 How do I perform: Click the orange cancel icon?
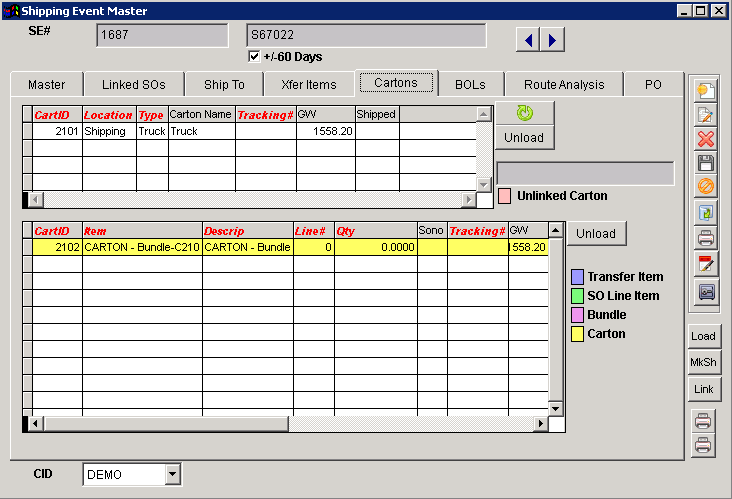(x=706, y=187)
